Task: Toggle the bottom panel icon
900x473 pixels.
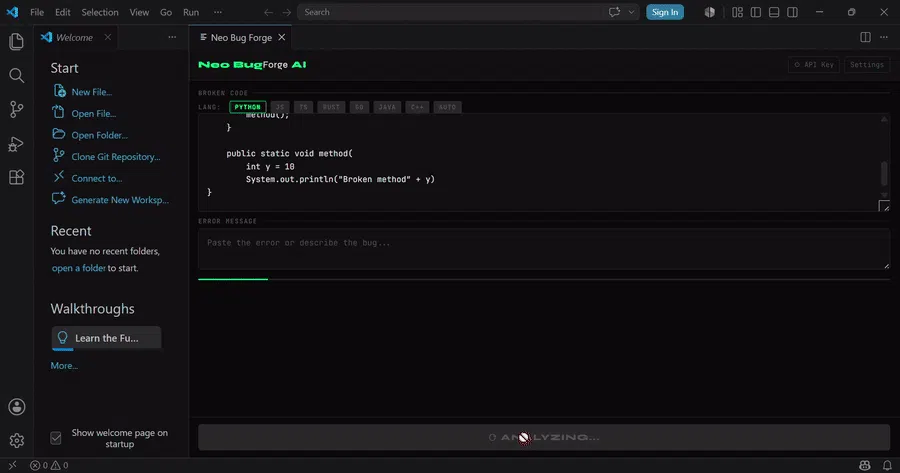Action: 774,12
